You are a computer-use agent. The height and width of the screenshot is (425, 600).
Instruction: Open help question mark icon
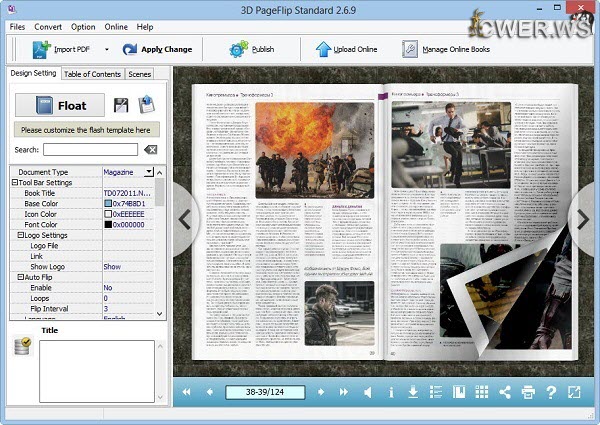551,392
